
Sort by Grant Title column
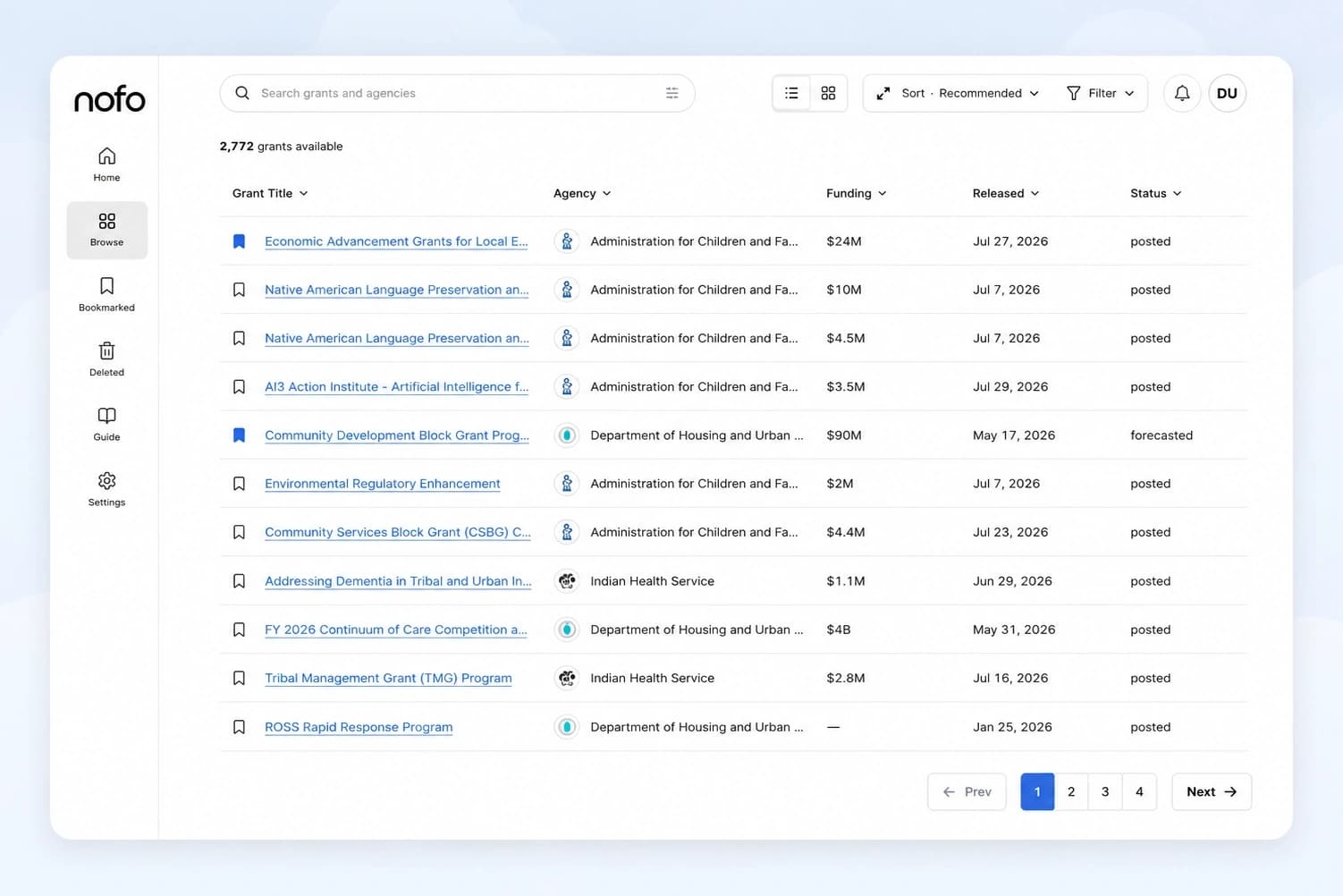270,193
